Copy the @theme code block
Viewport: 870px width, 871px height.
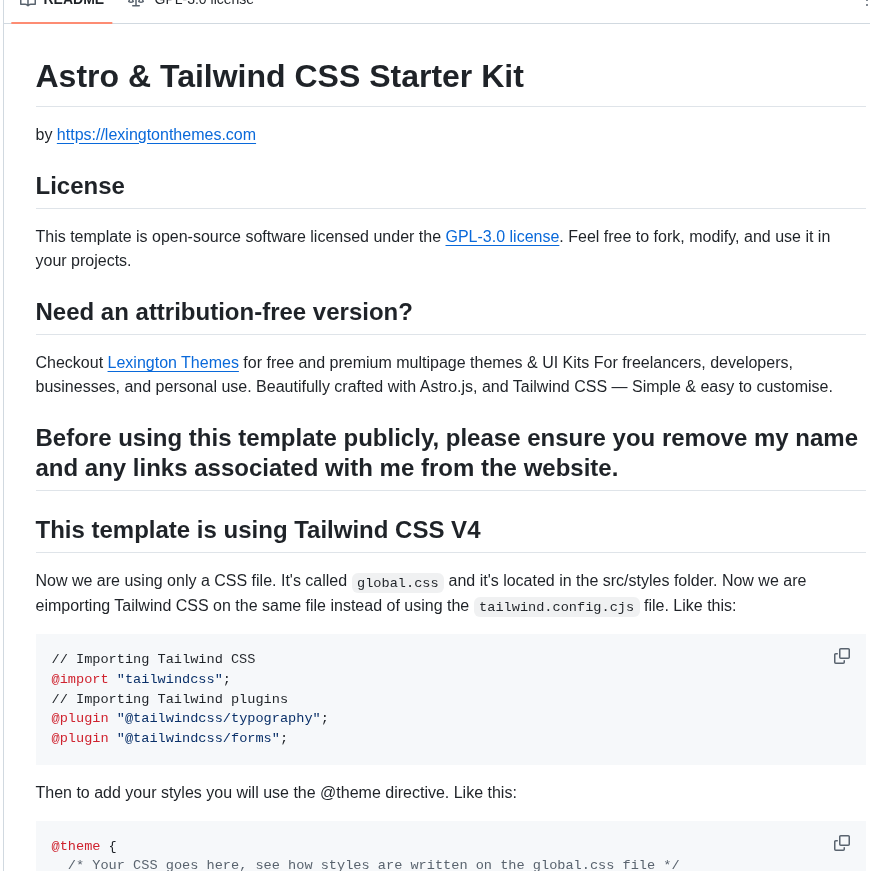(841, 842)
